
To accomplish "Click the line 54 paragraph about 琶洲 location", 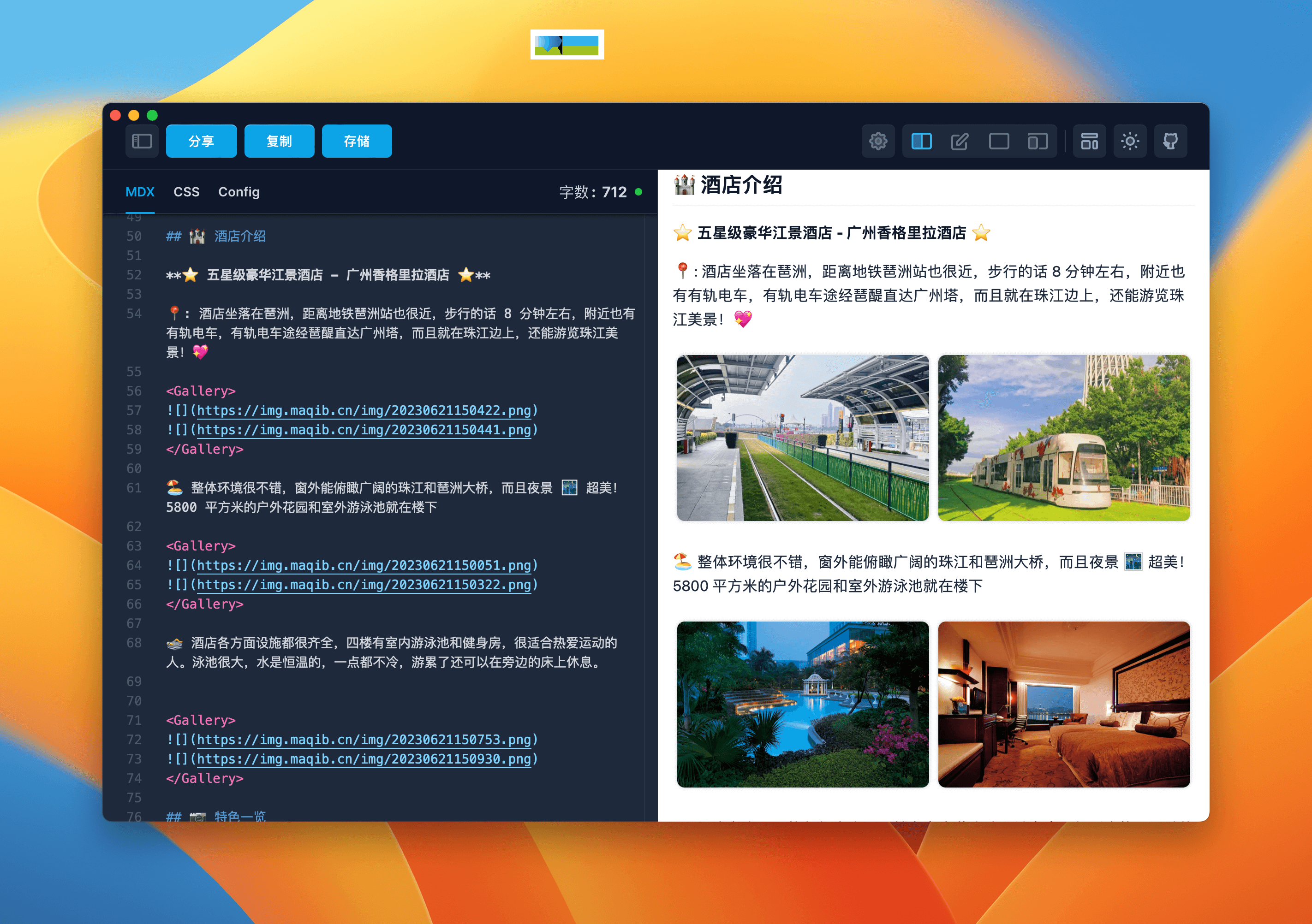I will click(x=400, y=333).
